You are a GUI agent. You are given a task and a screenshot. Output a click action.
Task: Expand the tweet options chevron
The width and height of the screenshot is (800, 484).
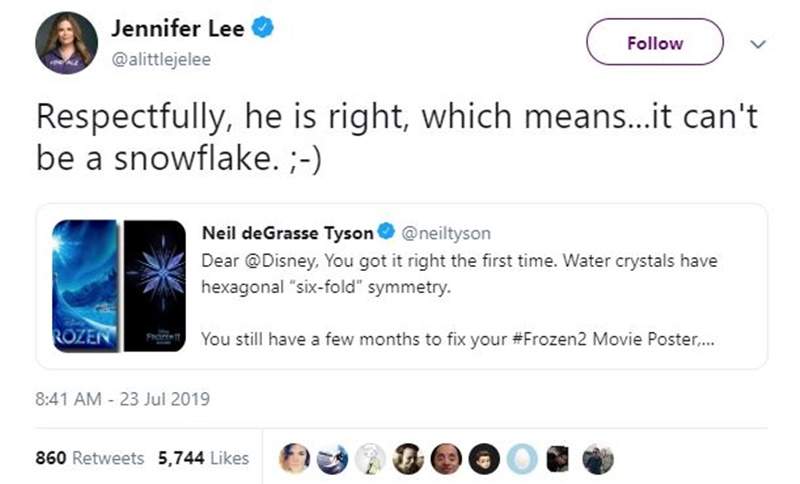coord(757,44)
